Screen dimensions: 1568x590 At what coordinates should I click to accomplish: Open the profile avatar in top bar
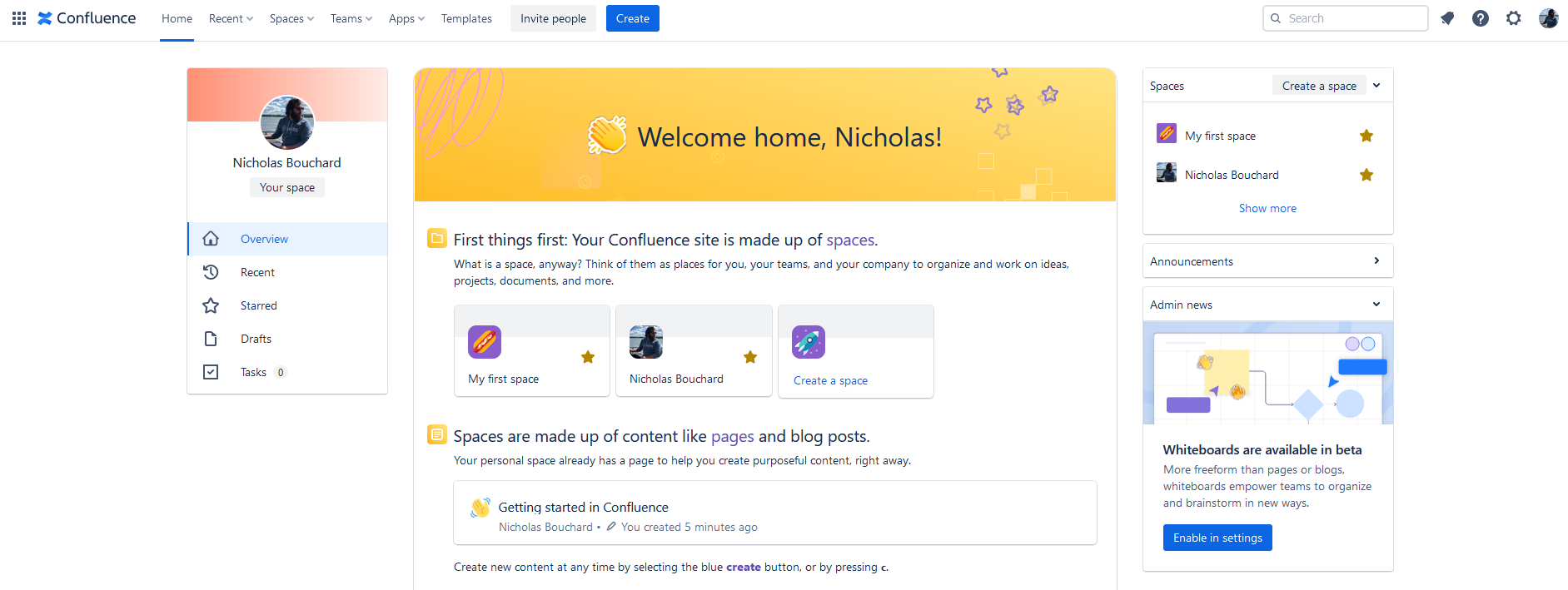coord(1549,18)
